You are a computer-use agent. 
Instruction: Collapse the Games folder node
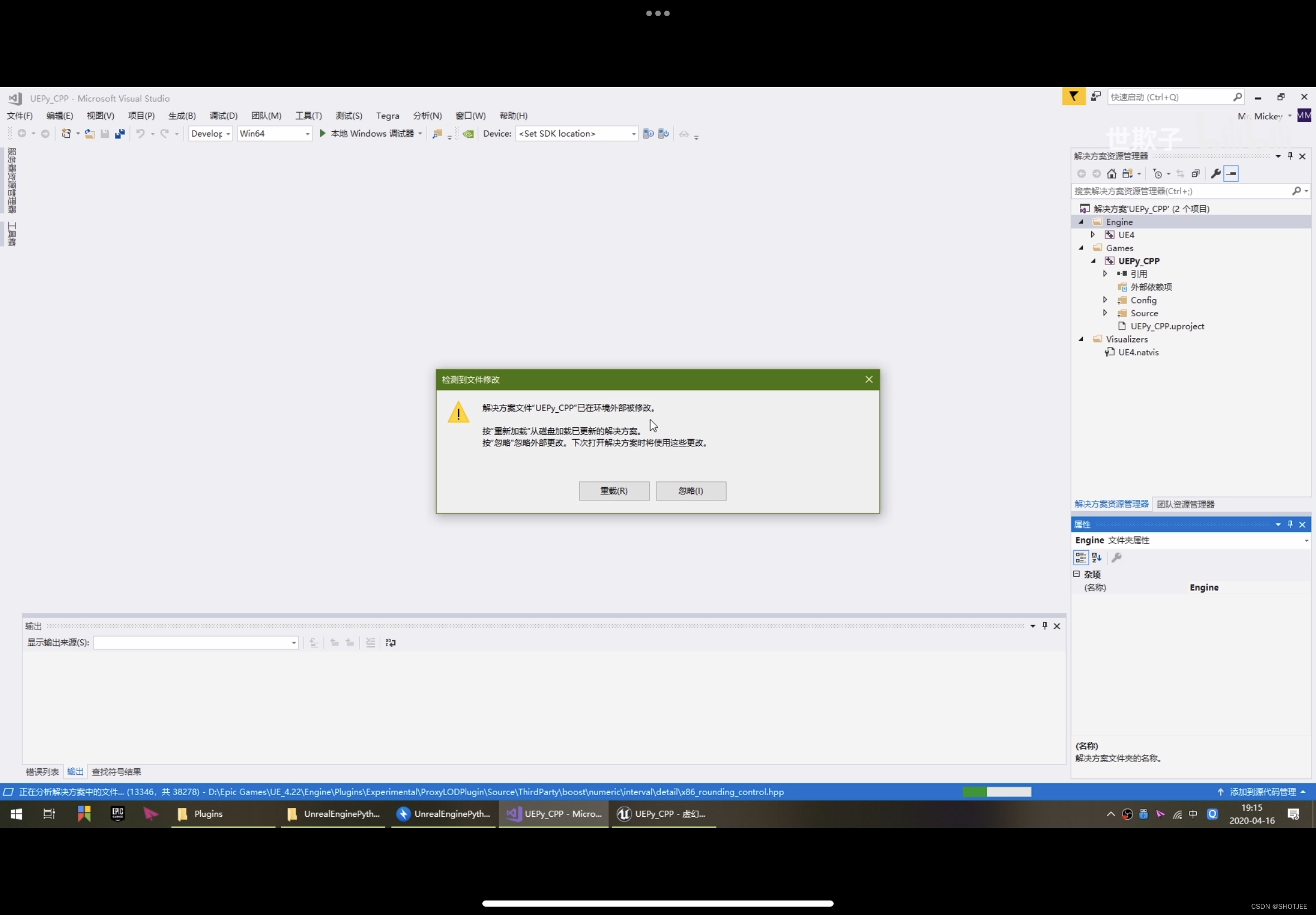[1081, 248]
